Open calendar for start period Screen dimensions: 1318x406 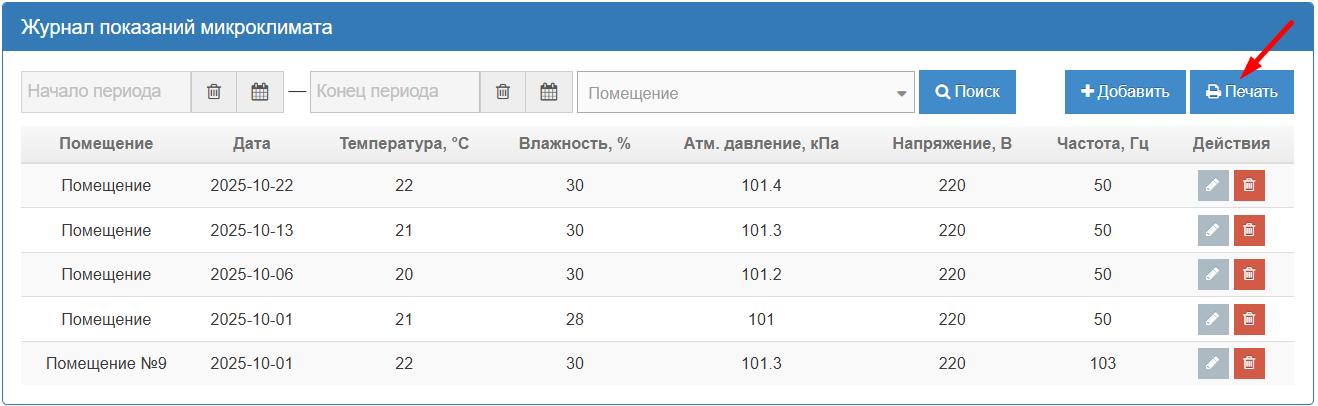click(260, 92)
